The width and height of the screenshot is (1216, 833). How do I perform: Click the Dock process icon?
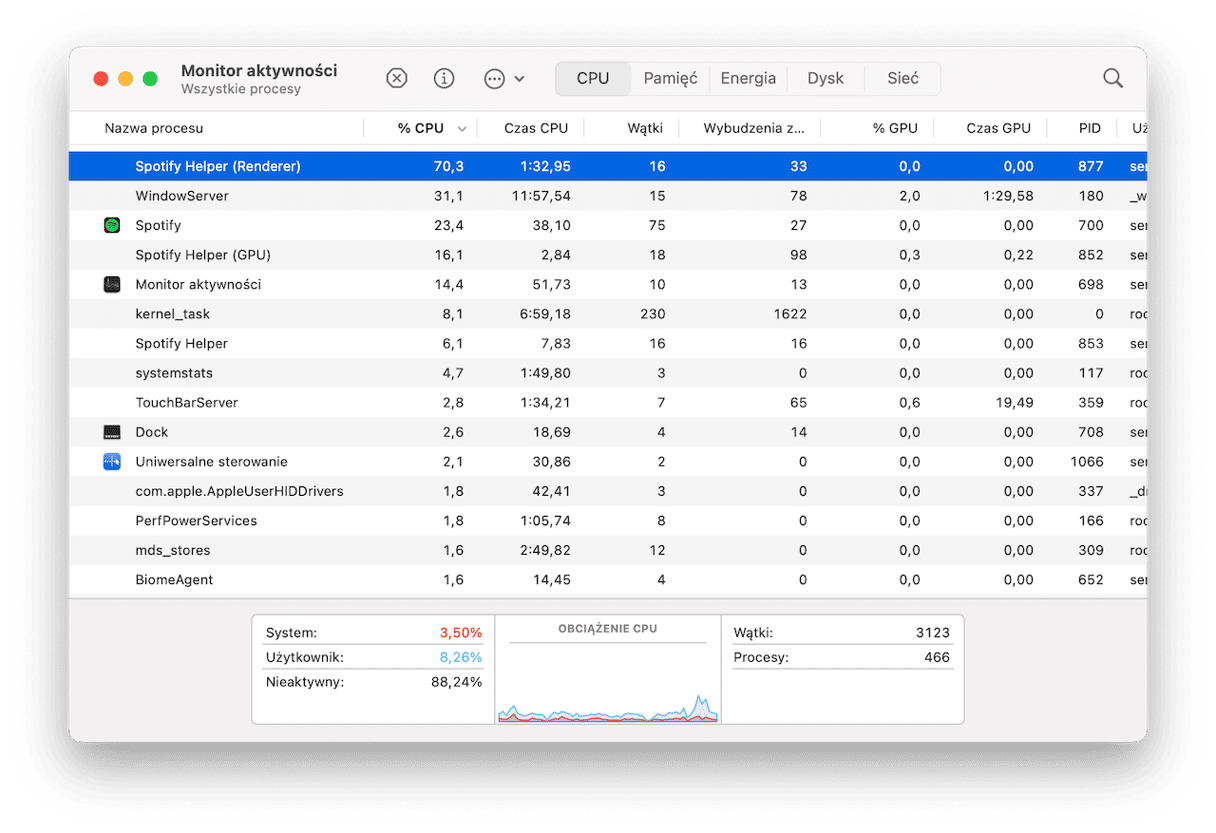112,433
